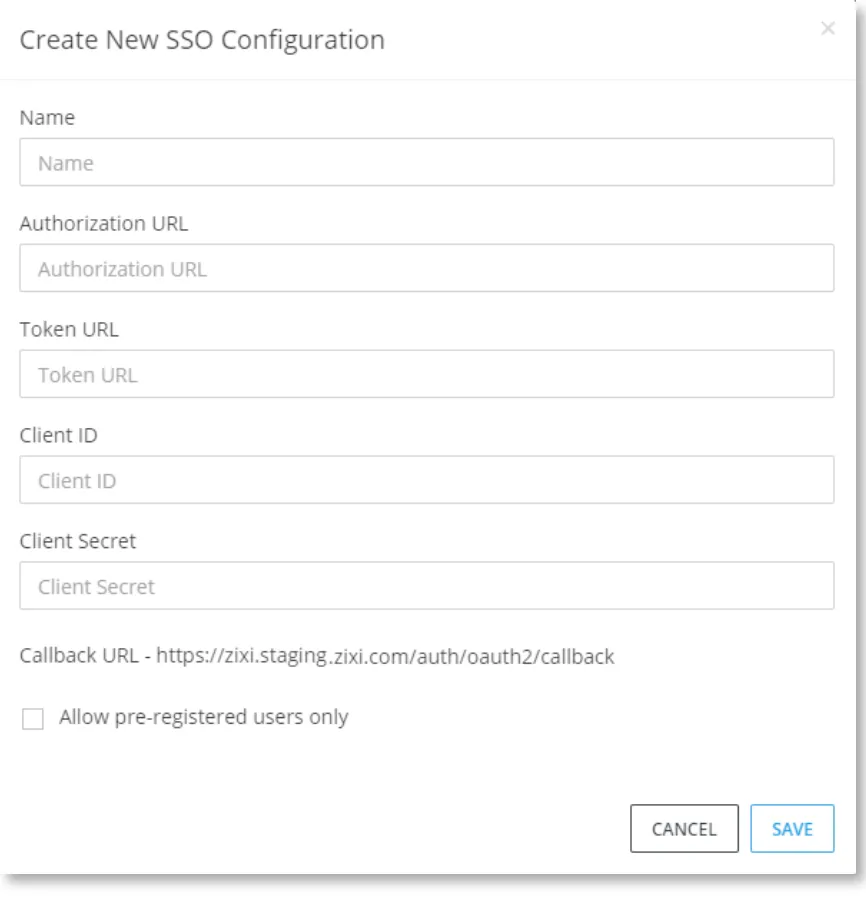Focus the Authorization URL text box
Screen dimensions: 866x898
(x=427, y=268)
